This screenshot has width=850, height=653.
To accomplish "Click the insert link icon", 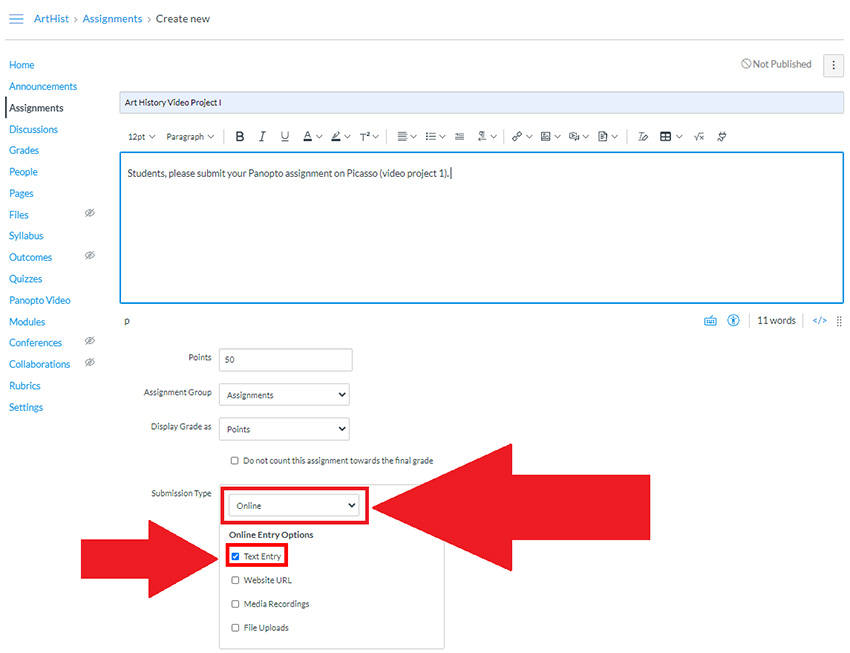I will [517, 137].
